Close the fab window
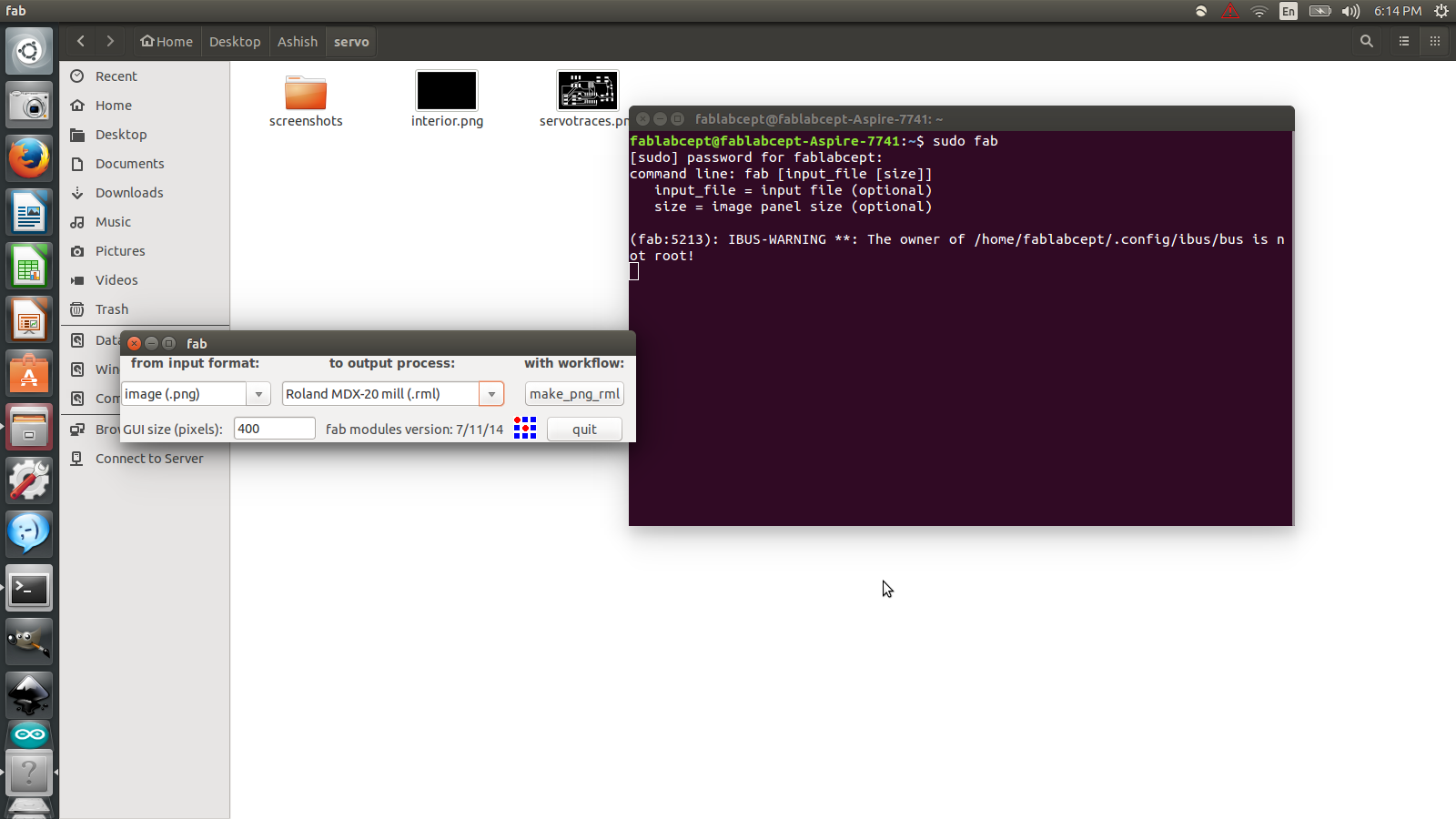 pyautogui.click(x=134, y=343)
